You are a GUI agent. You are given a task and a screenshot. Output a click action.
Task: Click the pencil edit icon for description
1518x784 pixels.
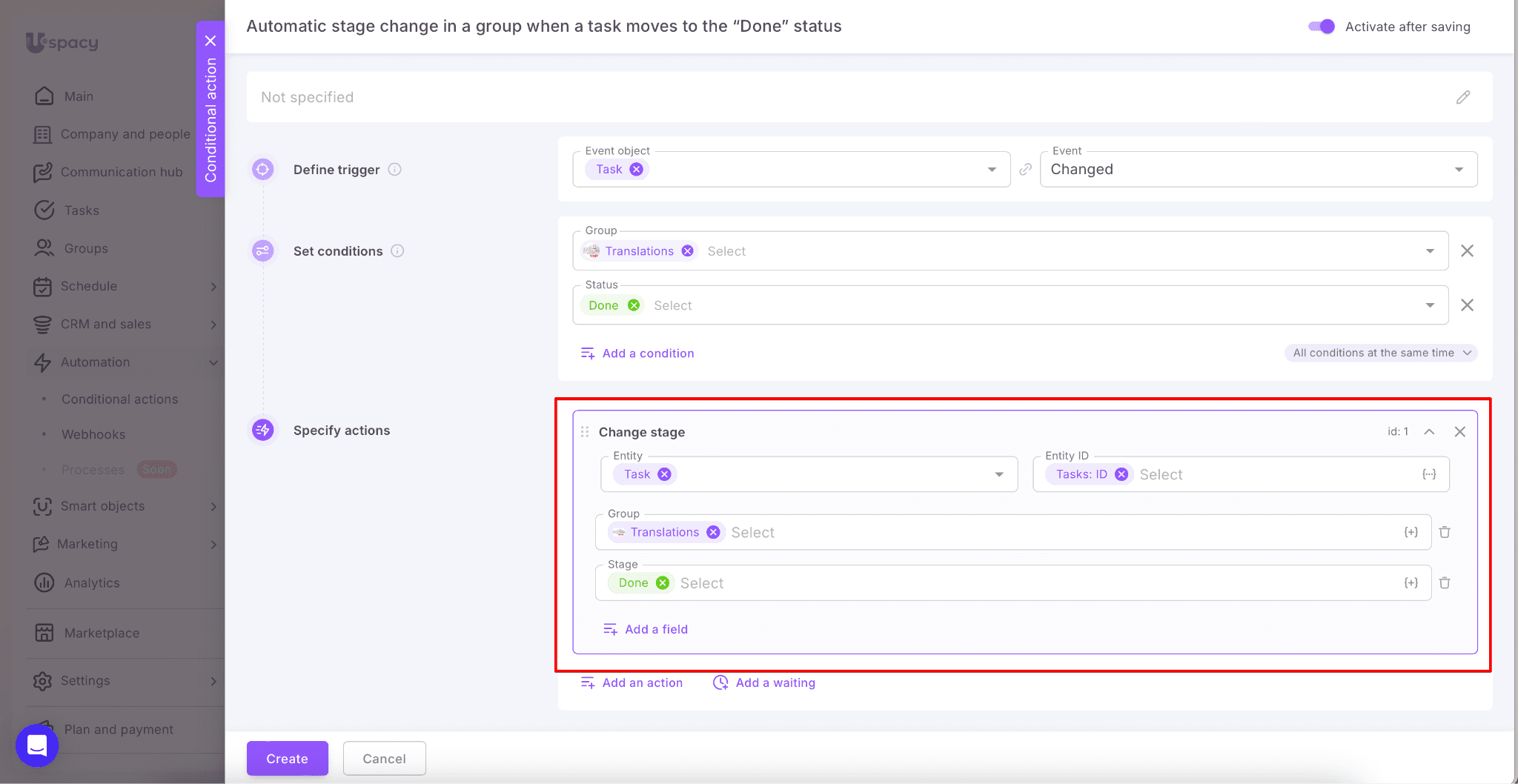click(1462, 97)
